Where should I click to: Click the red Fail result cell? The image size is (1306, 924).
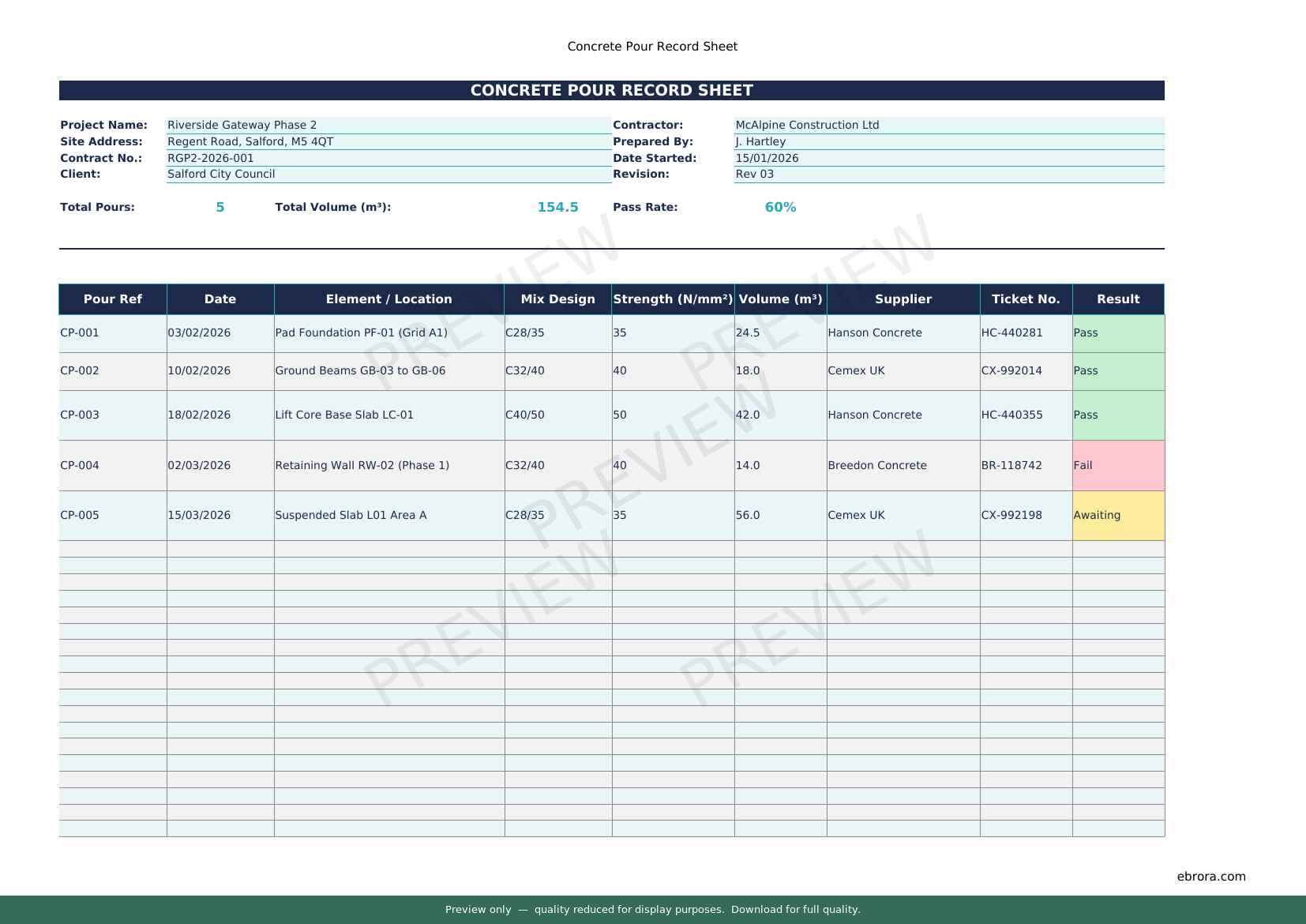point(1117,465)
